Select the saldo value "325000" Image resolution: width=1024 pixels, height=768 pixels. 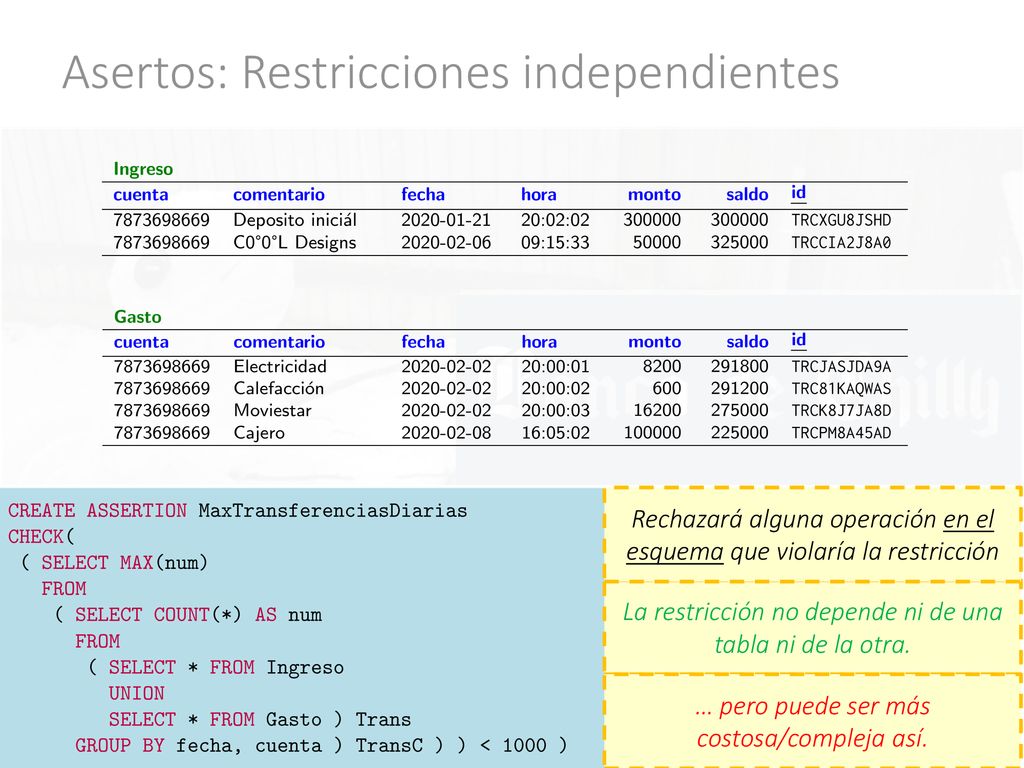(739, 242)
